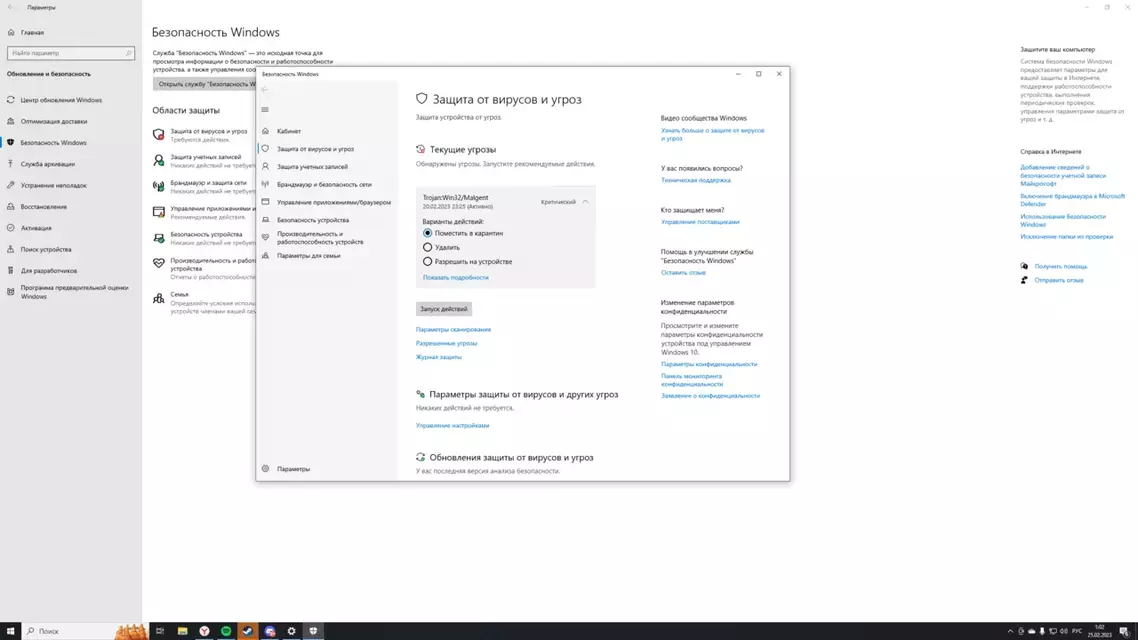This screenshot has height=640, width=1138.
Task: Open 'Главная' in Settings window
Action: (x=32, y=33)
